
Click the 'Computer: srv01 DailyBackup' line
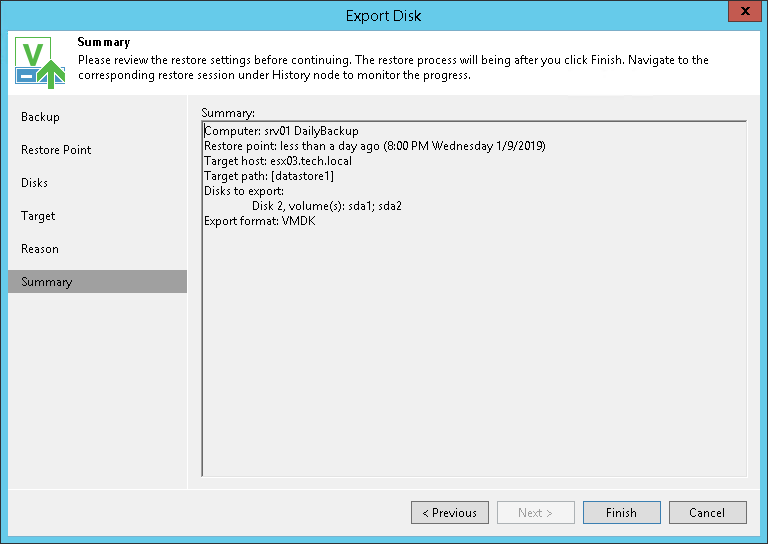pos(281,131)
